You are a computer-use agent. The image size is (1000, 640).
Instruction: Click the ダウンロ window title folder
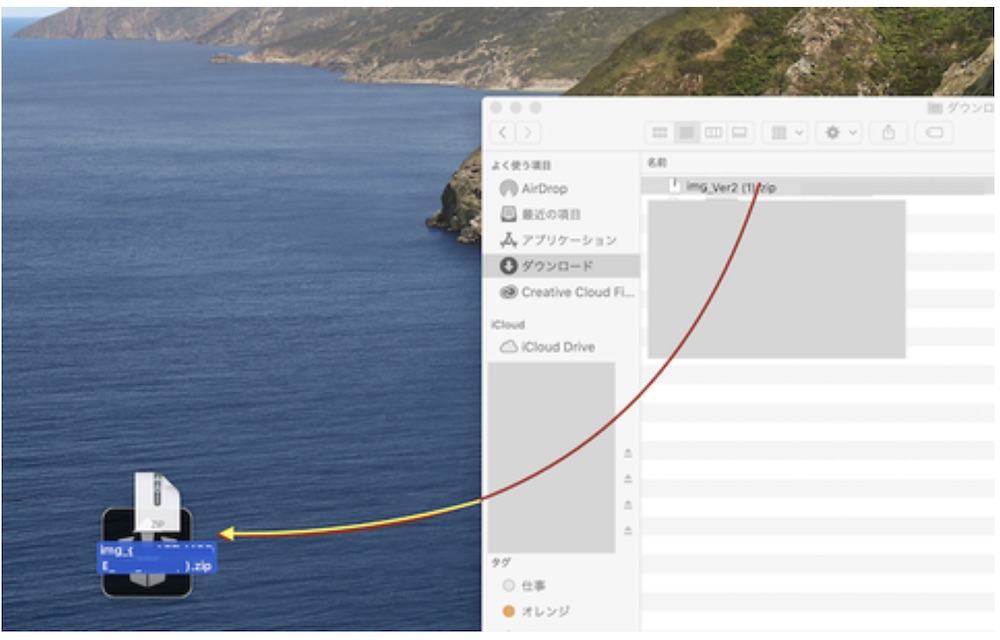[960, 108]
